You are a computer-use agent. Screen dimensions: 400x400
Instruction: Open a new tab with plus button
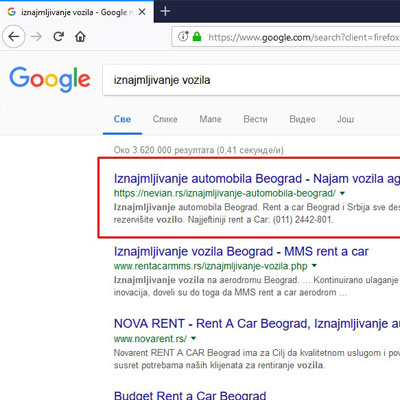point(165,11)
